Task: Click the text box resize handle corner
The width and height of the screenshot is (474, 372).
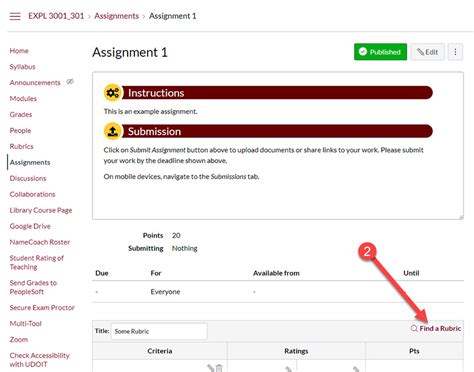Action: (x=461, y=217)
